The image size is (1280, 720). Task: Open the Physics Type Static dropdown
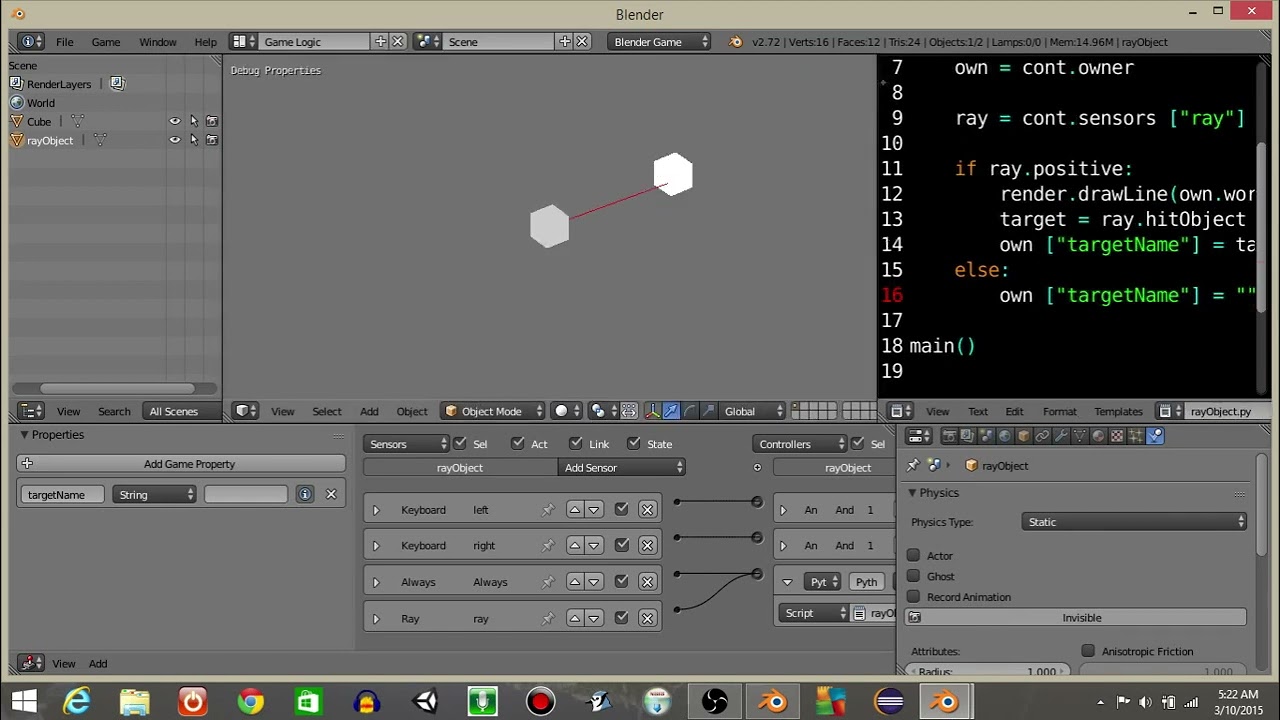1135,522
